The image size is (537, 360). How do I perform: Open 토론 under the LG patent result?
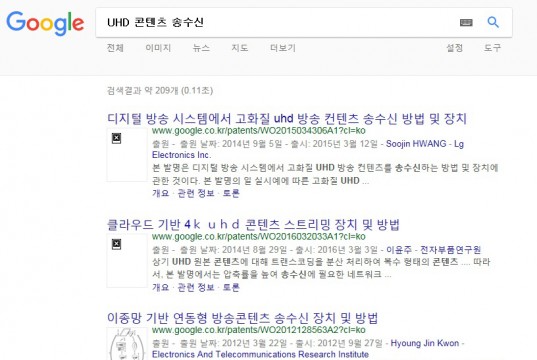(x=231, y=193)
